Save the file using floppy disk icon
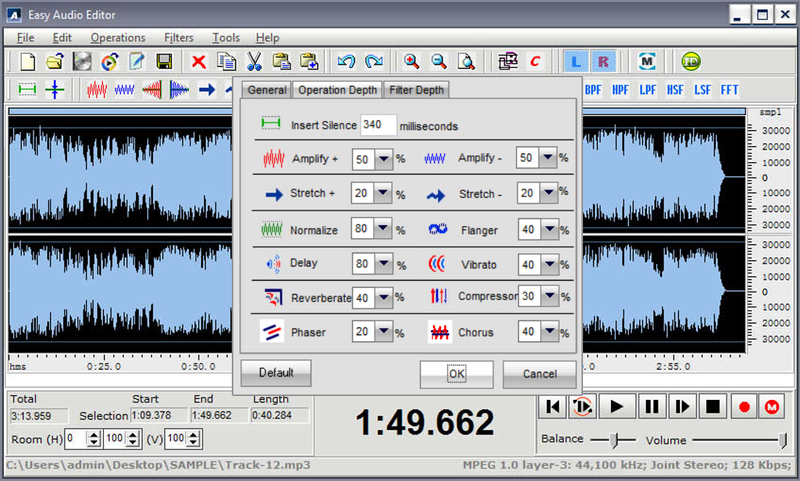Screen dimensions: 800x481 164,62
